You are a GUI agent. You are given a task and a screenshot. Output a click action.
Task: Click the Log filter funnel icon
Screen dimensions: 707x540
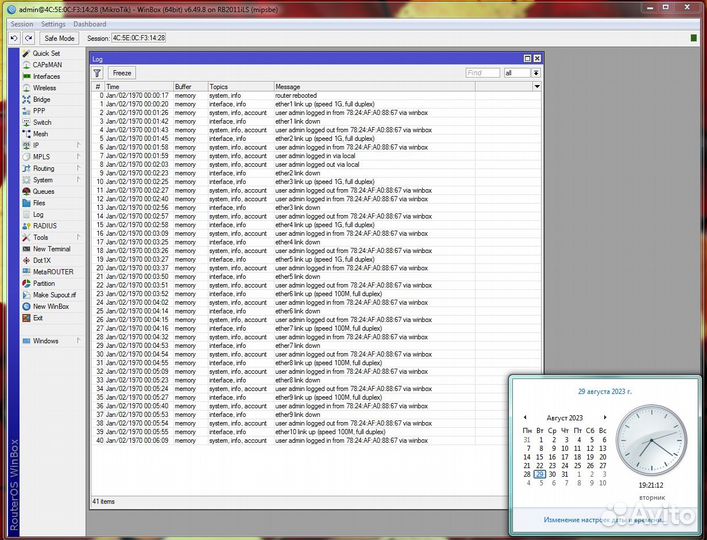[x=97, y=73]
